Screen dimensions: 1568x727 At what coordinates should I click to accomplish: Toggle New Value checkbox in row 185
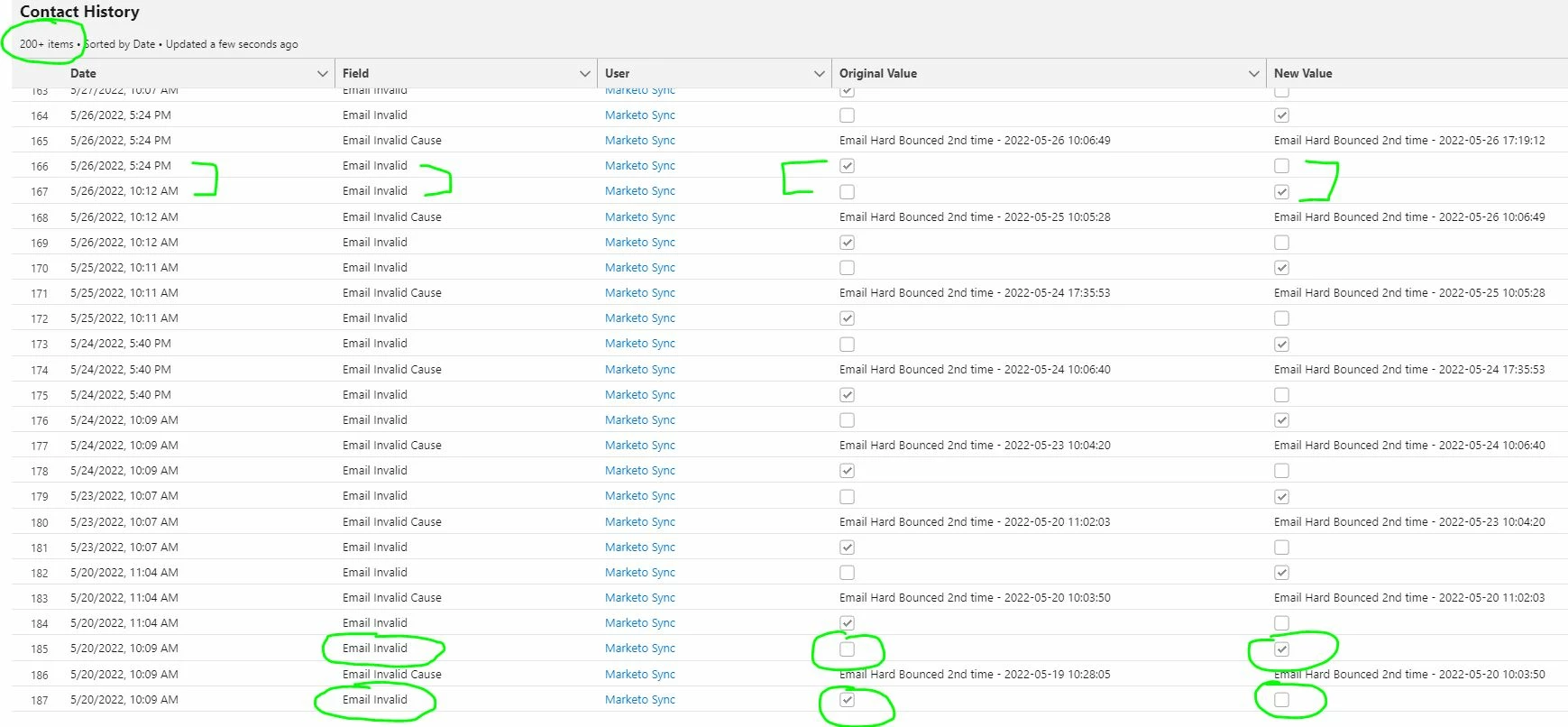tap(1281, 649)
